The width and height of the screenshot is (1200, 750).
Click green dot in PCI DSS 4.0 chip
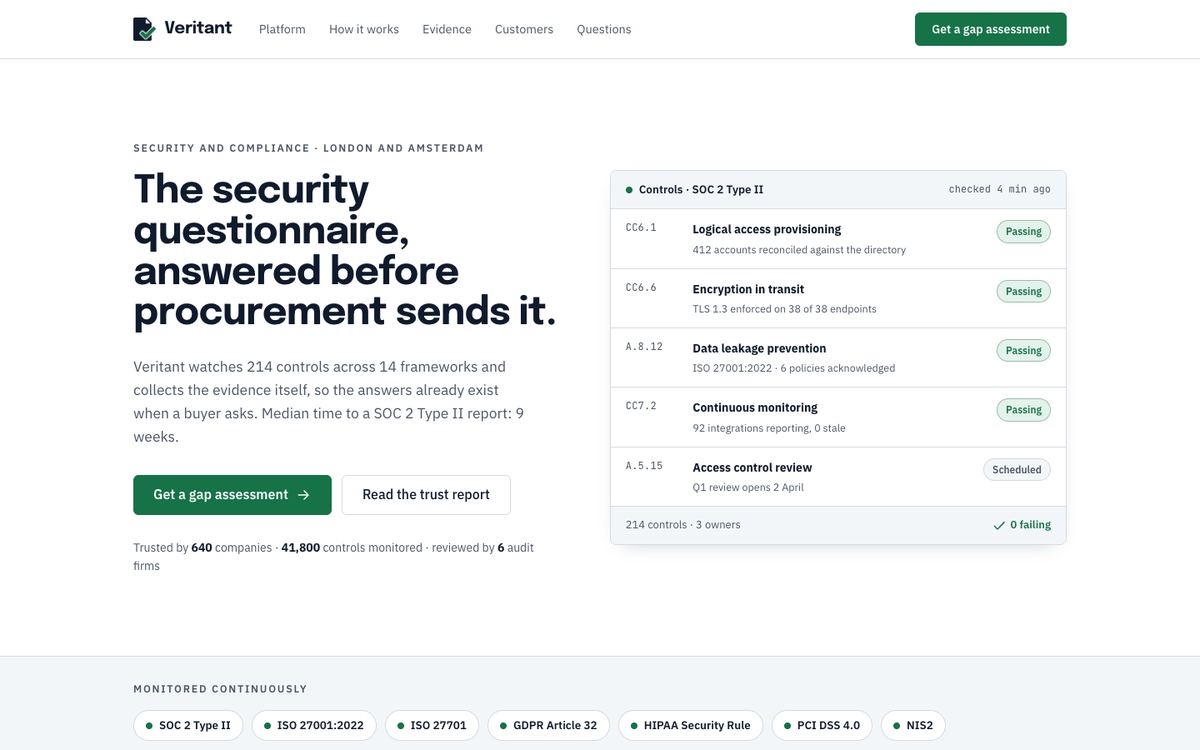click(x=788, y=726)
